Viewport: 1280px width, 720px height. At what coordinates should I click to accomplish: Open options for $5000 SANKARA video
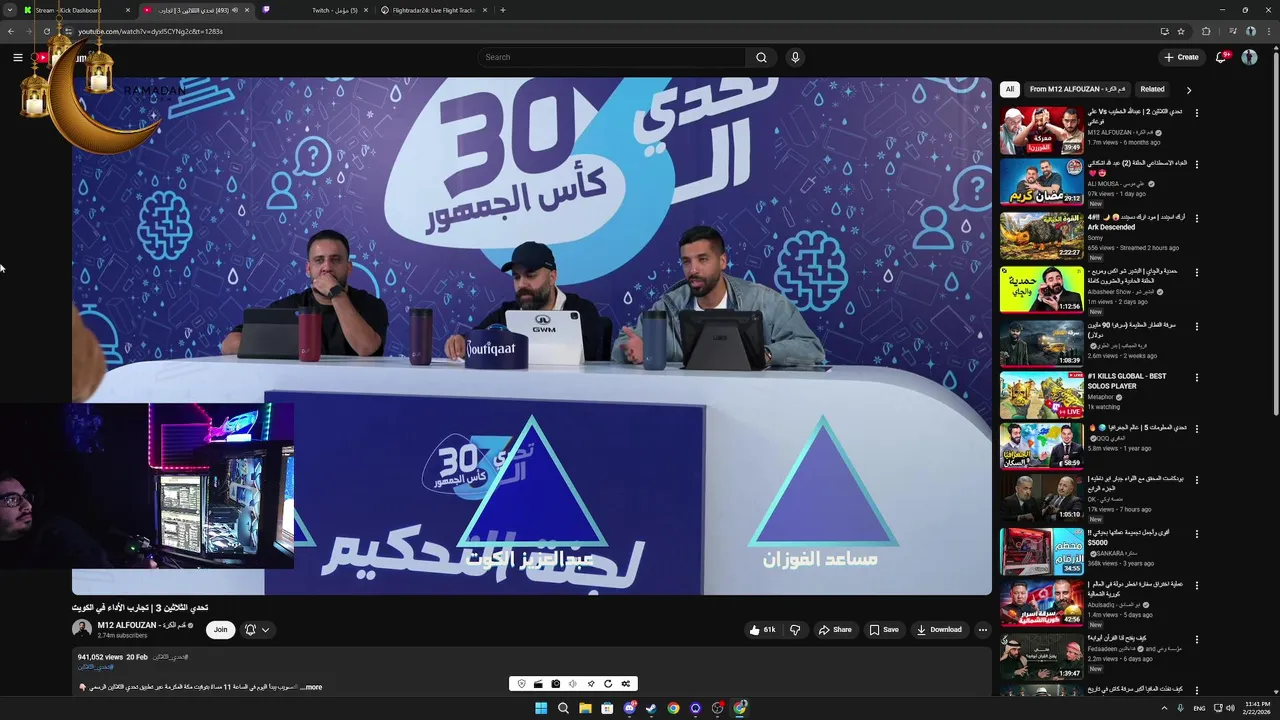[x=1196, y=534]
